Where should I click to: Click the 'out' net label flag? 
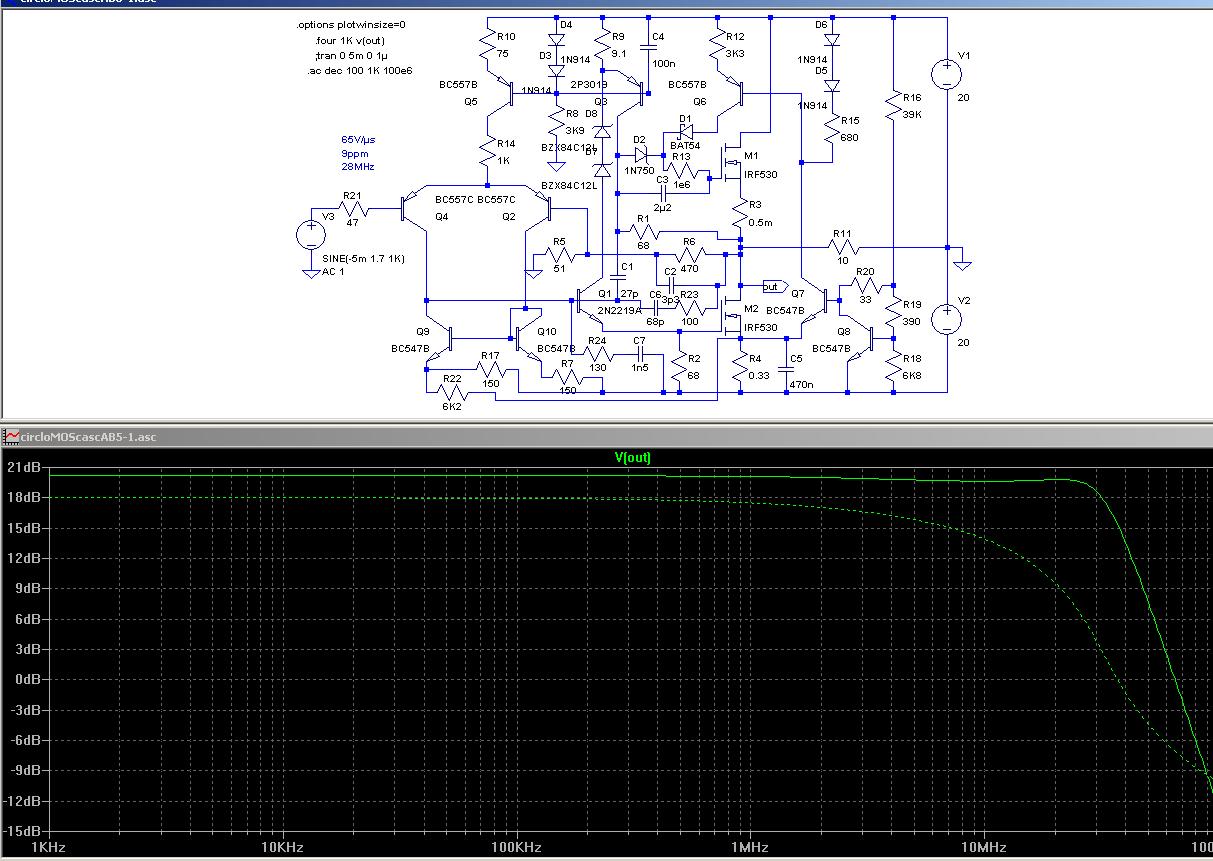click(x=772, y=287)
